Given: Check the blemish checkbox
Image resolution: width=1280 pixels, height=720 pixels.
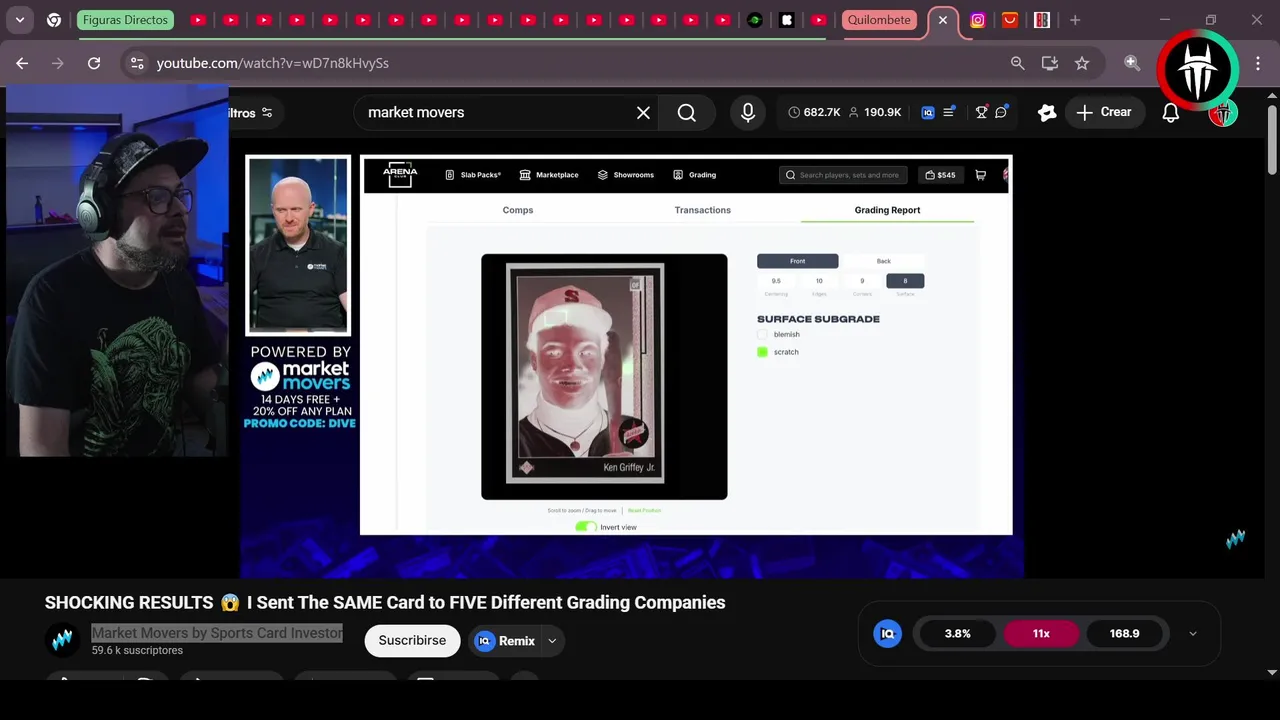Looking at the screenshot, I should [762, 335].
